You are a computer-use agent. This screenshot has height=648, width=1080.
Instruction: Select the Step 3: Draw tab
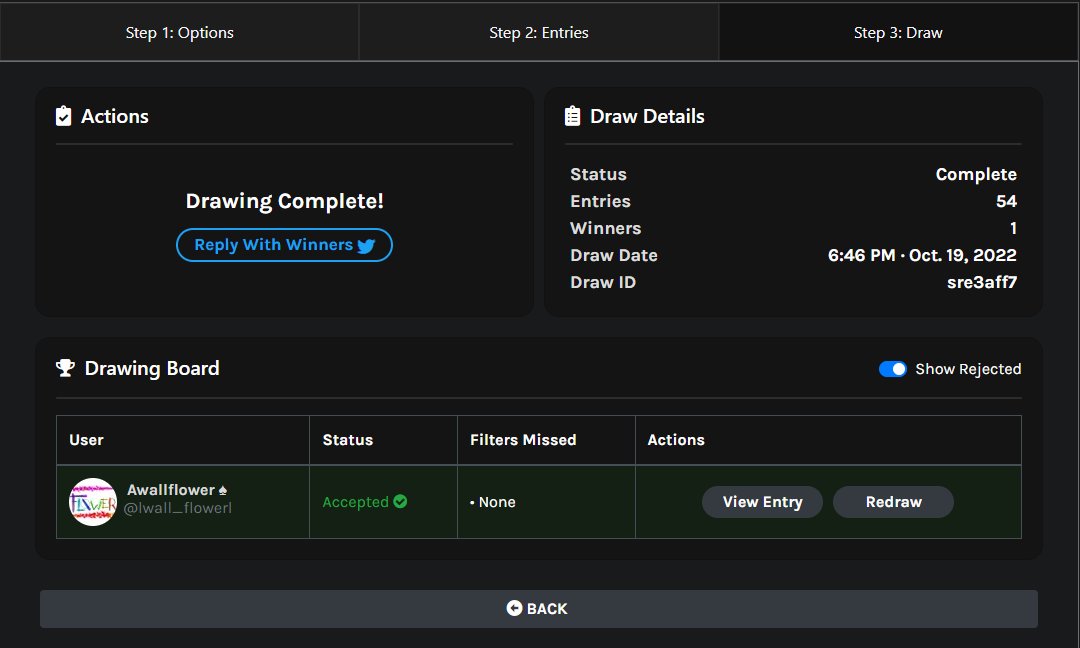tap(898, 32)
